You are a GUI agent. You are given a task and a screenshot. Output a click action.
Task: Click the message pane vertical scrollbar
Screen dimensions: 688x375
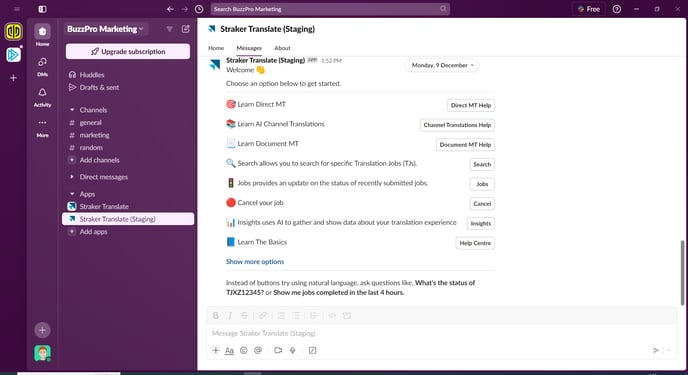[x=682, y=272]
